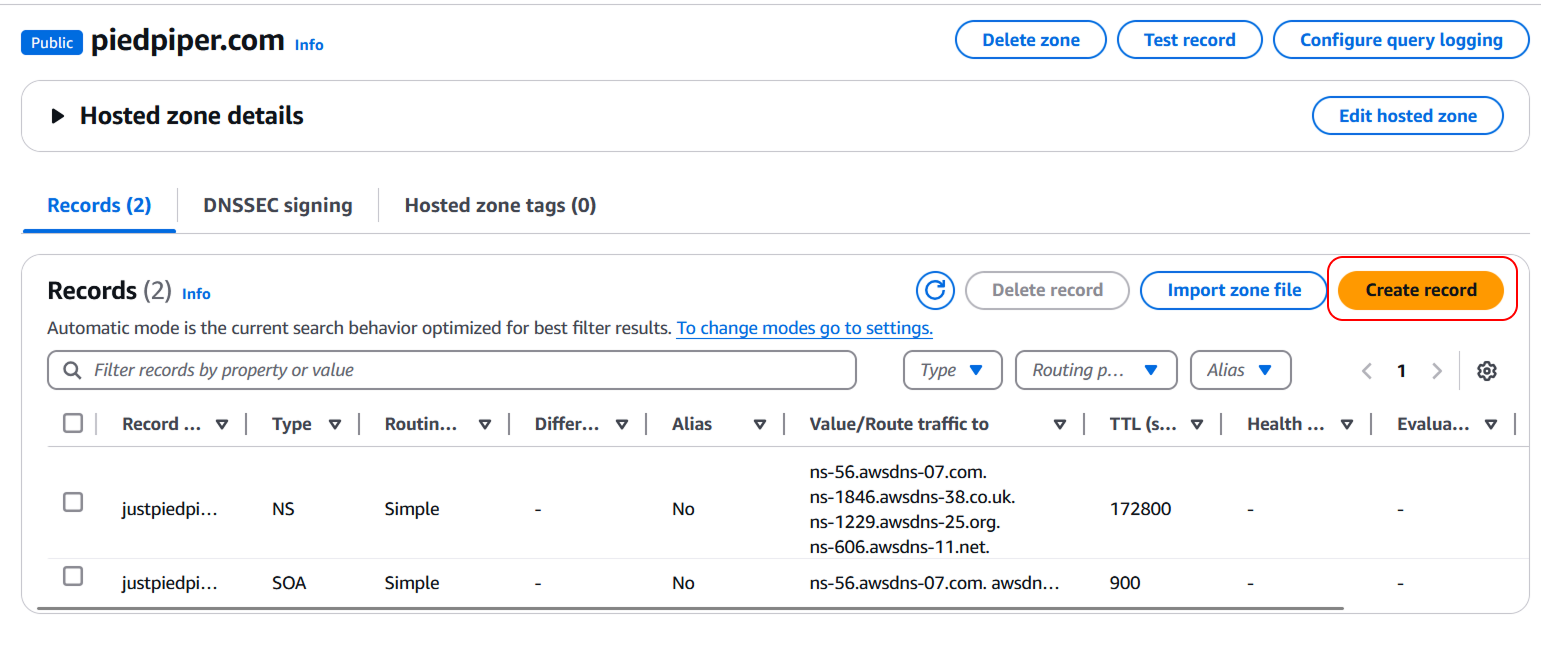
Task: Click the next page arrow
Action: click(1437, 371)
